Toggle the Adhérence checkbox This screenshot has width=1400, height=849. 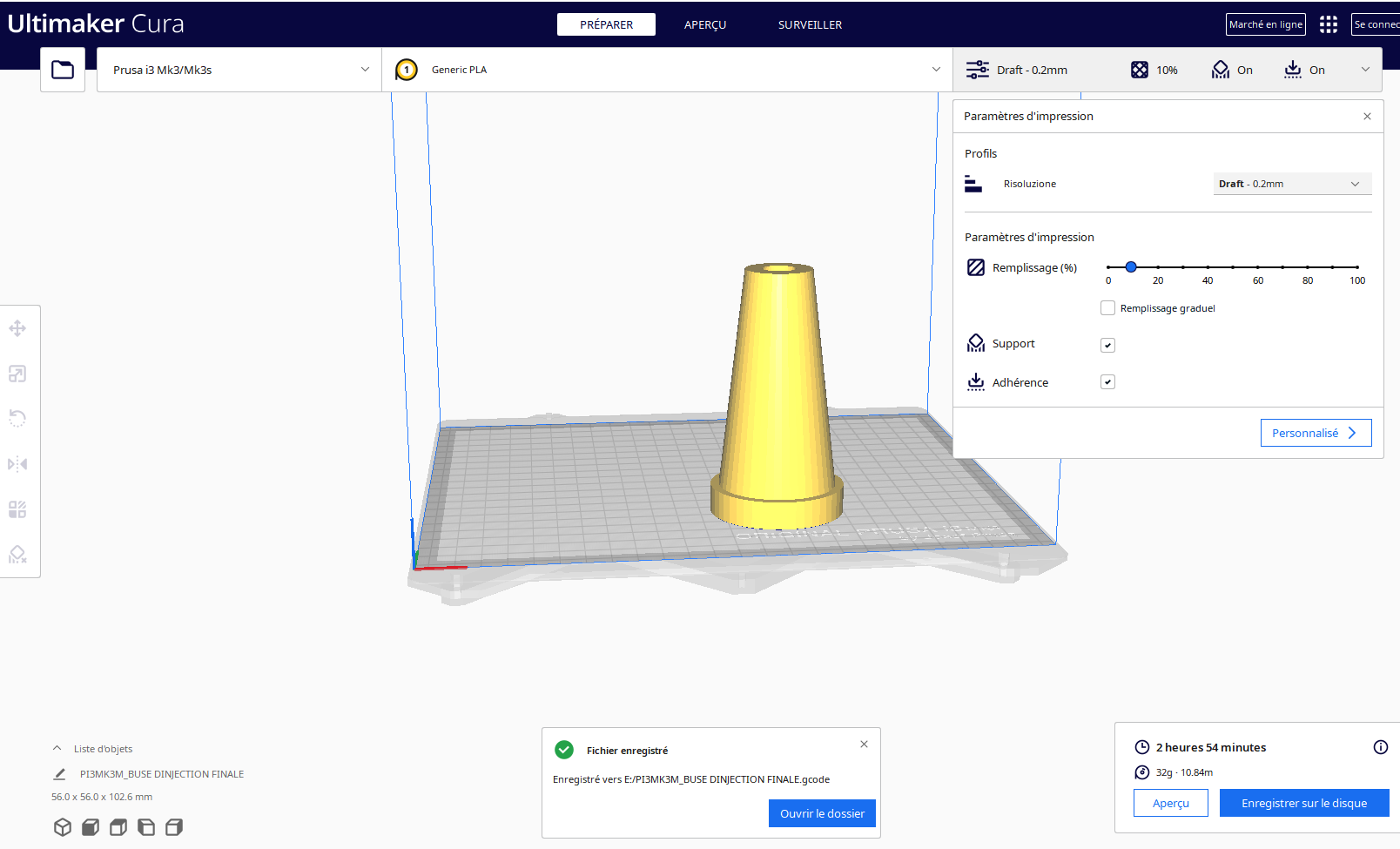[x=1107, y=382]
